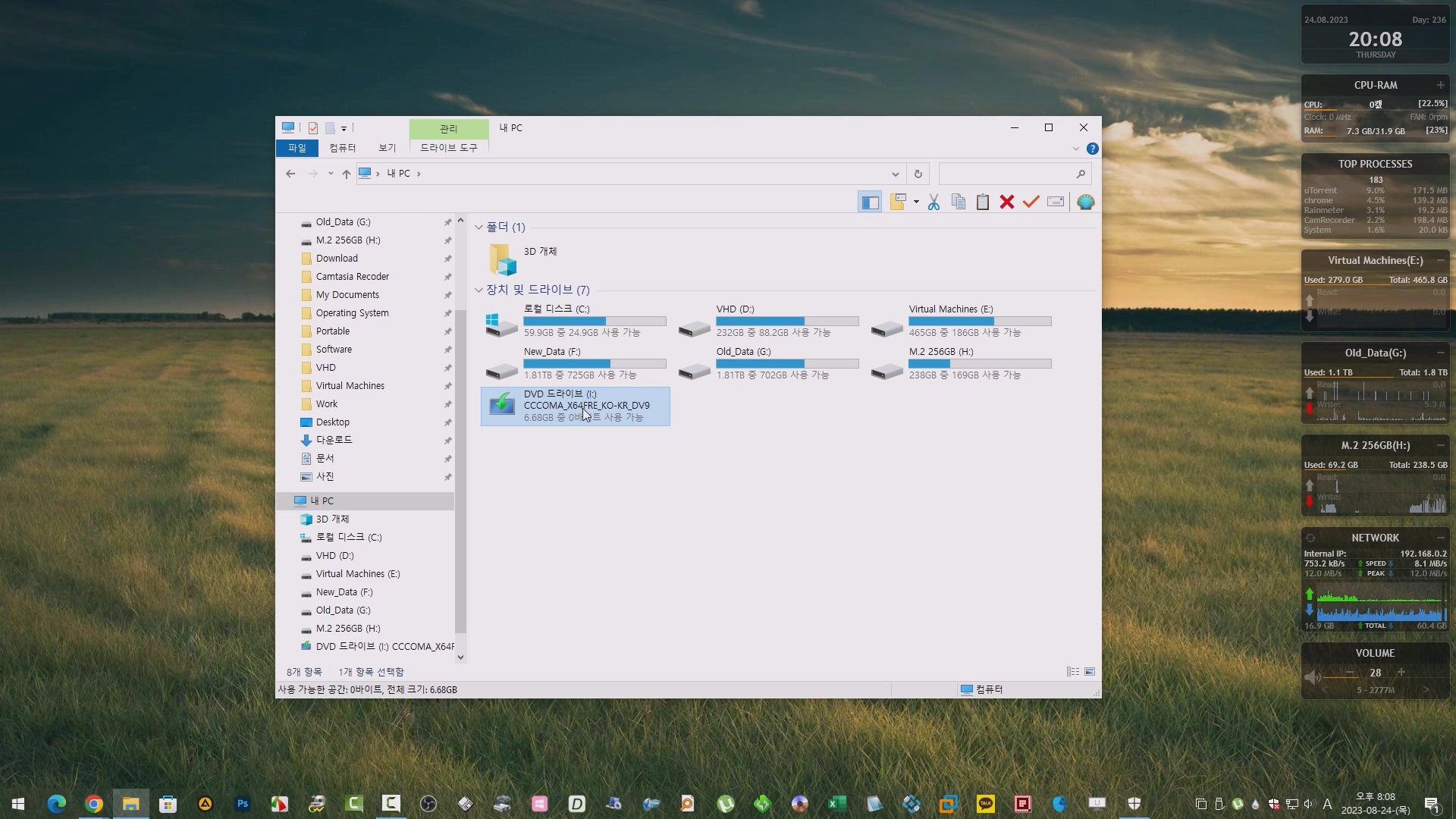Click navigation pane scrollbar thumb
Viewport: 1456px width, 819px height.
(x=460, y=470)
